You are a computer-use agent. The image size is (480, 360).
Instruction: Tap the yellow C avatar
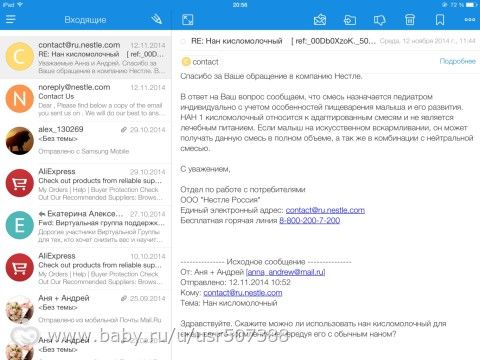[20, 57]
